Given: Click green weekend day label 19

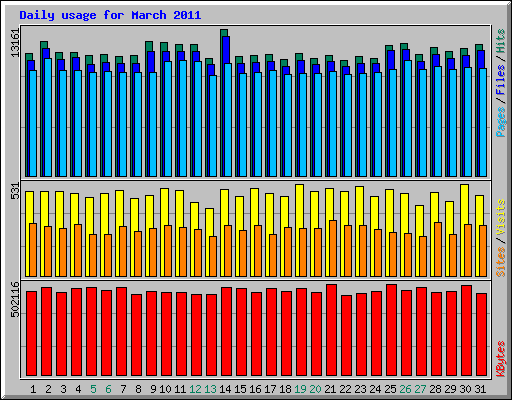Looking at the screenshot, I should (x=300, y=389).
